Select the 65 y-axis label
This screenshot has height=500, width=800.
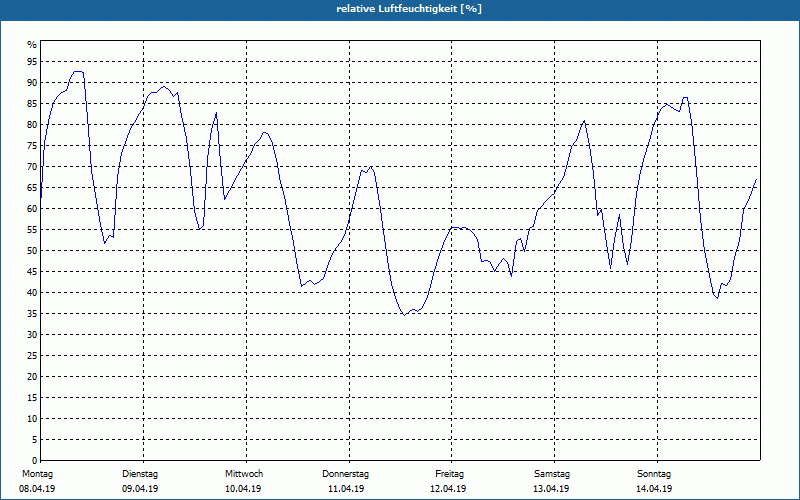[32, 187]
